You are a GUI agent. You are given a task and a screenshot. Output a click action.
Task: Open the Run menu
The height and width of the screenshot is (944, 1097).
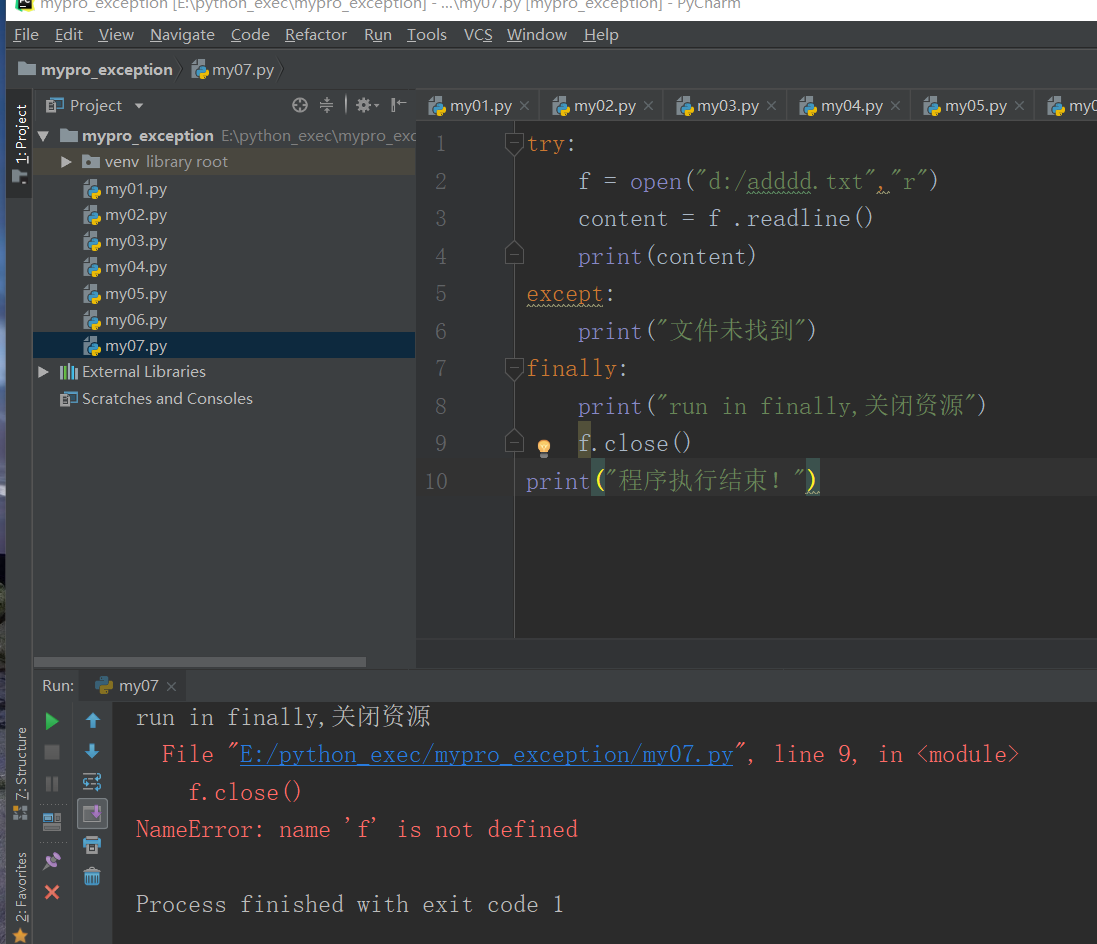pyautogui.click(x=378, y=34)
